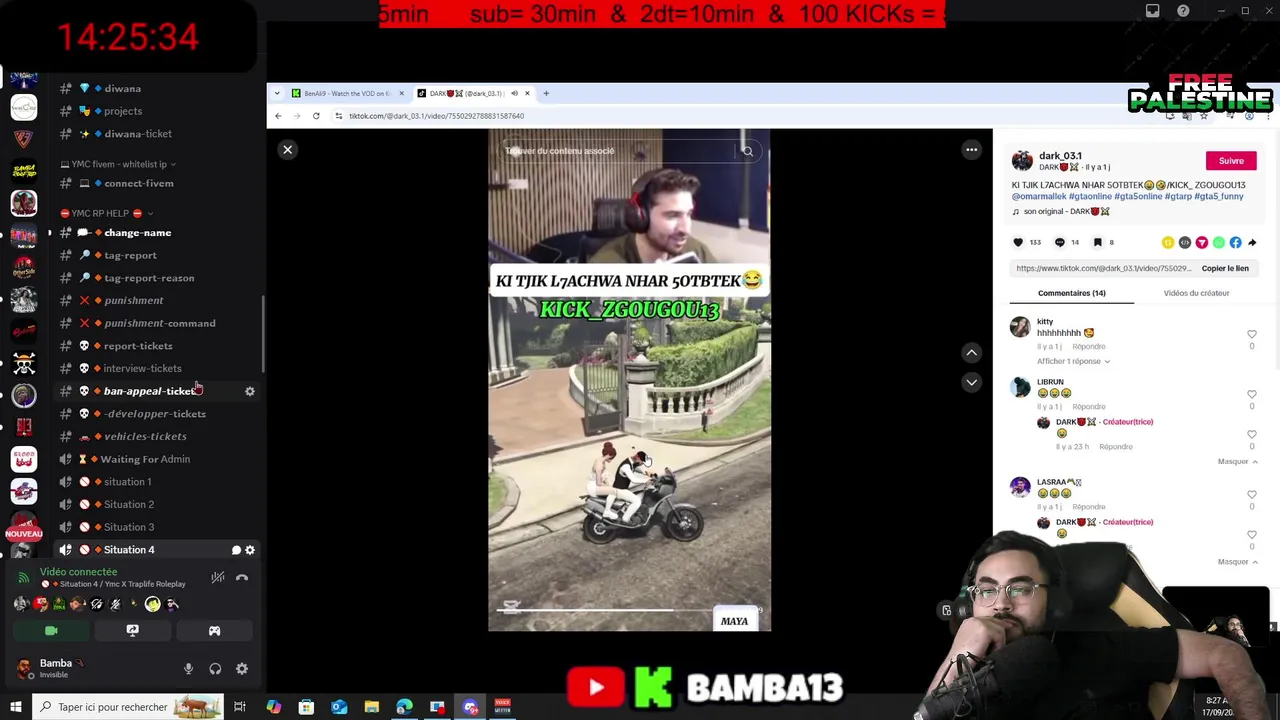Image resolution: width=1280 pixels, height=720 pixels.
Task: Join 'Waiting For Admin' voice channel
Action: (x=145, y=459)
